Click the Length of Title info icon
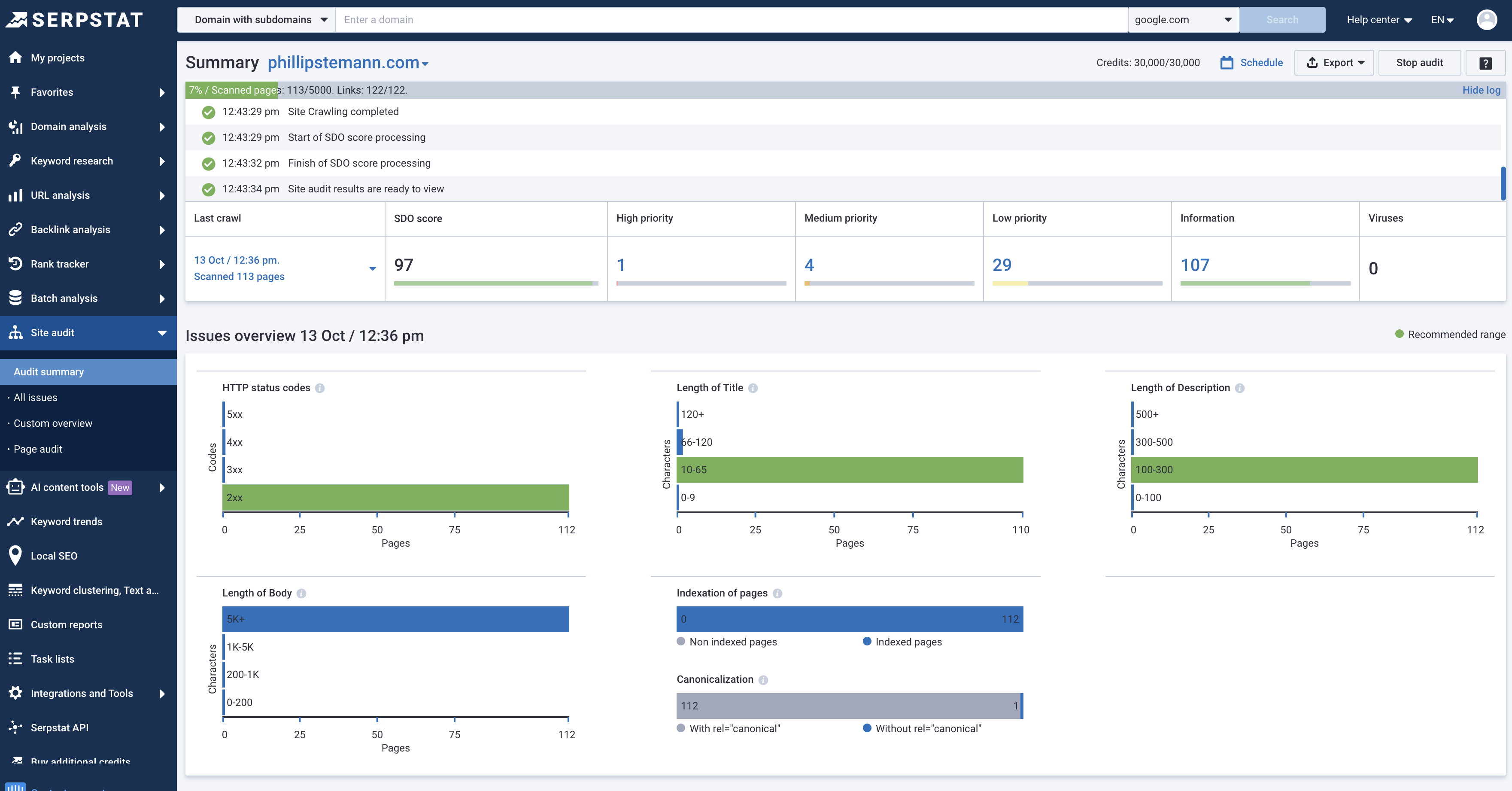 click(753, 388)
